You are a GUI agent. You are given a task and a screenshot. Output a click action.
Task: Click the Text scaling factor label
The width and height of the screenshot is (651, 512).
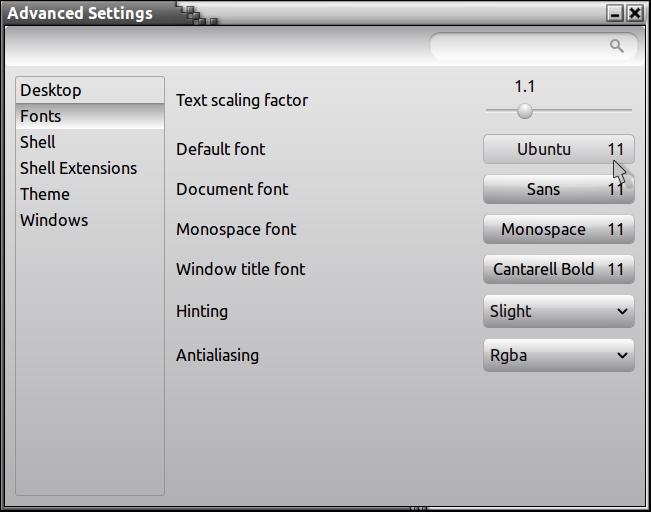click(242, 100)
